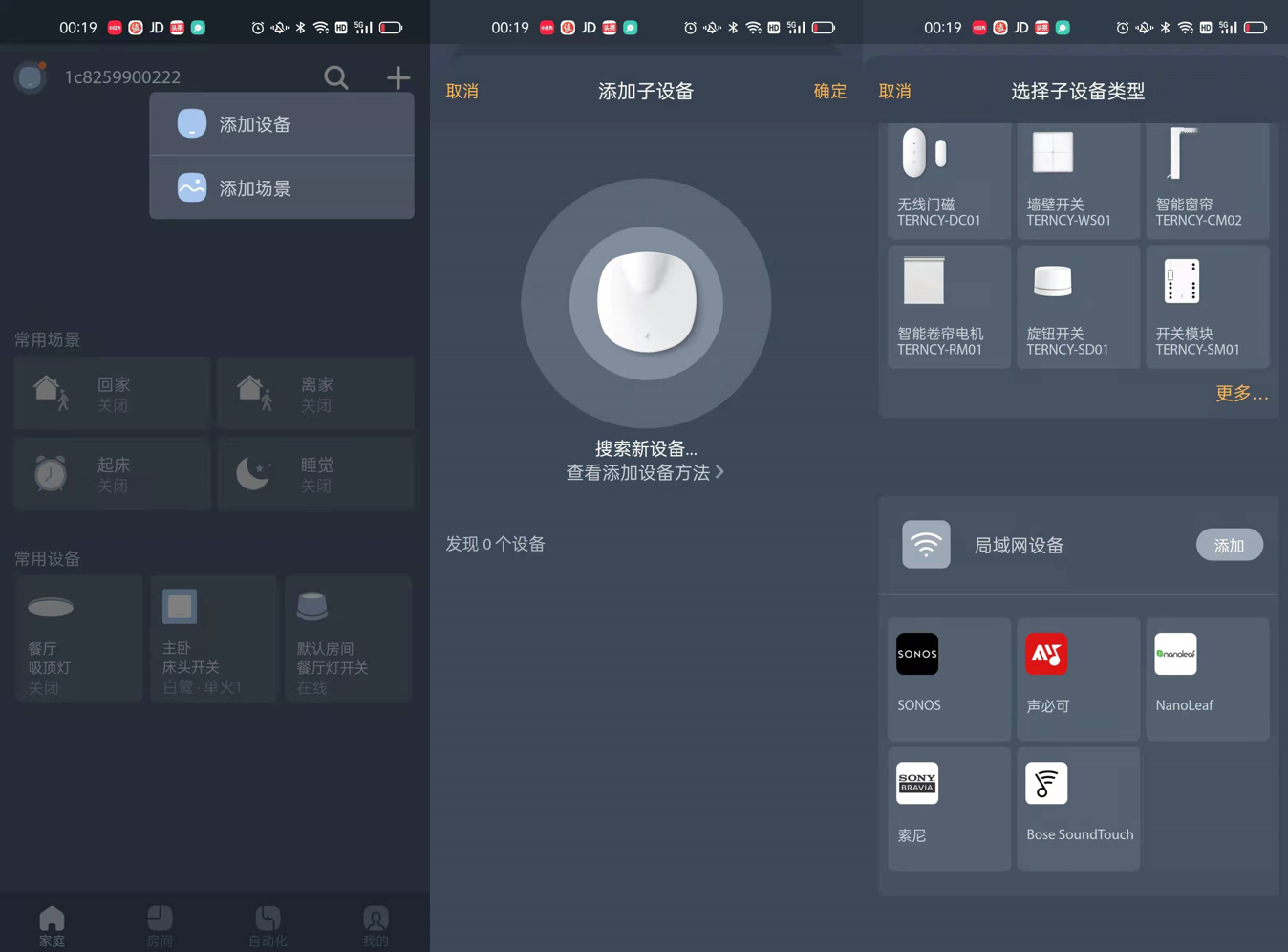The image size is (1288, 952).
Task: Tap the 添加设备 menu icon
Action: 192,124
